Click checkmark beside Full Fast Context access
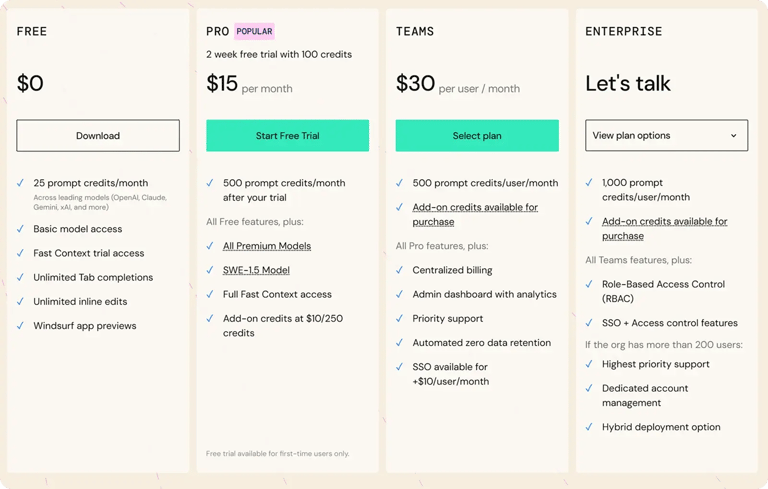The width and height of the screenshot is (768, 489). [x=210, y=294]
